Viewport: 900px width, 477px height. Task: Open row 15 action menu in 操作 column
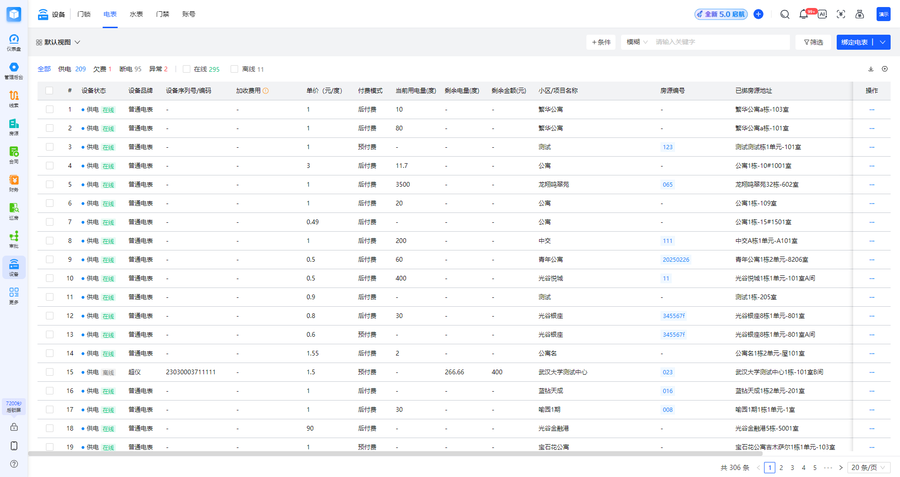pos(871,373)
